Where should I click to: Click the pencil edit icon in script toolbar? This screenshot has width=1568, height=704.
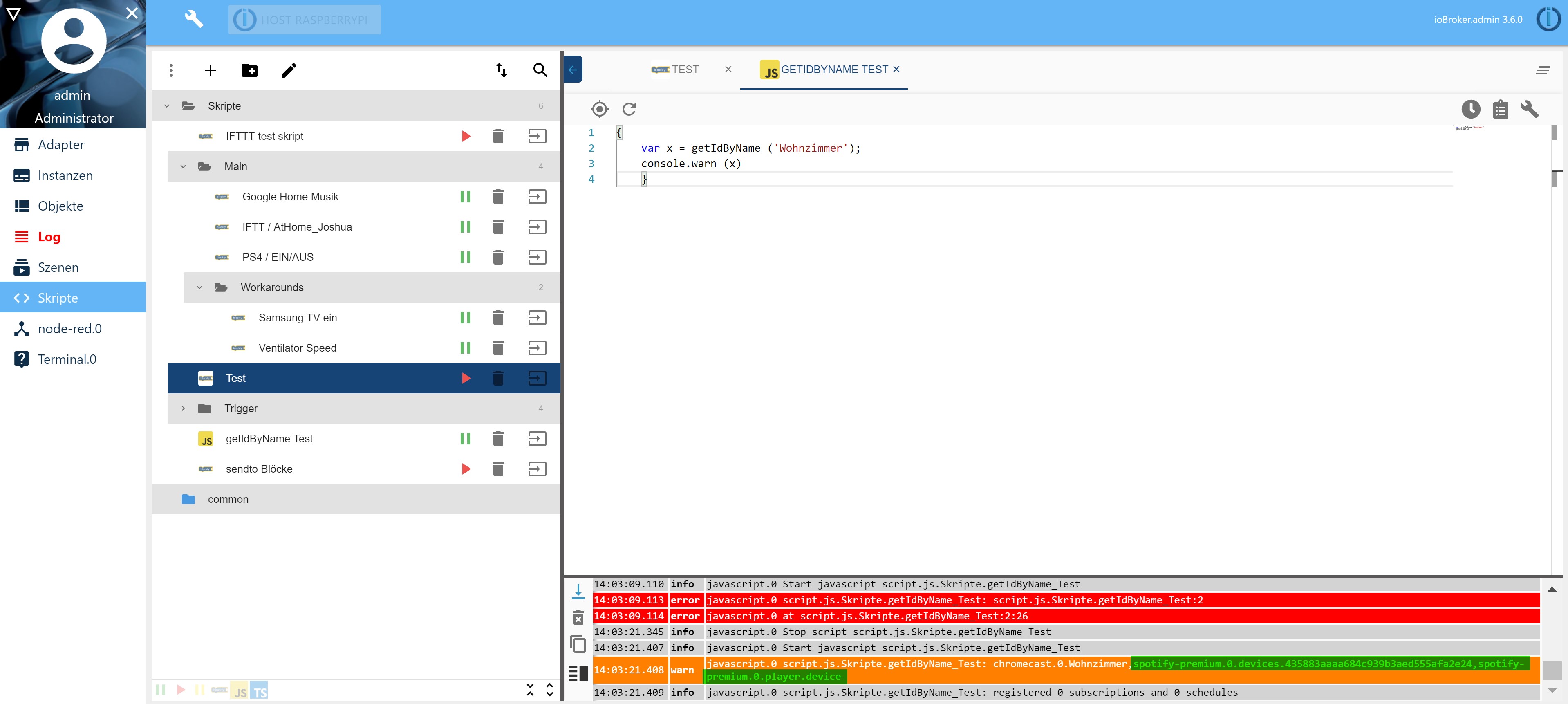tap(289, 71)
